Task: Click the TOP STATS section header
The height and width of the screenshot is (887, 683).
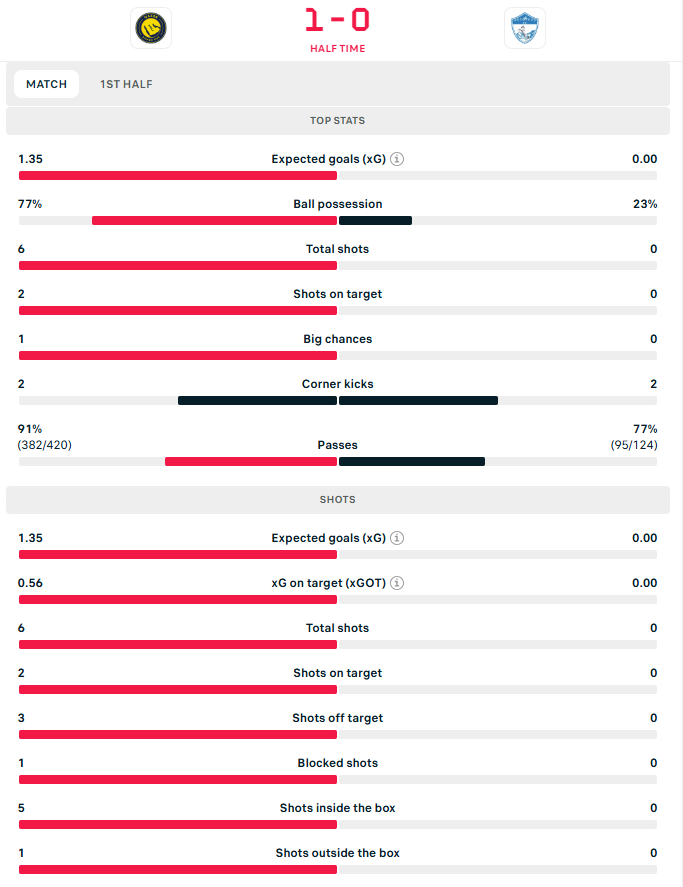Action: pos(338,121)
